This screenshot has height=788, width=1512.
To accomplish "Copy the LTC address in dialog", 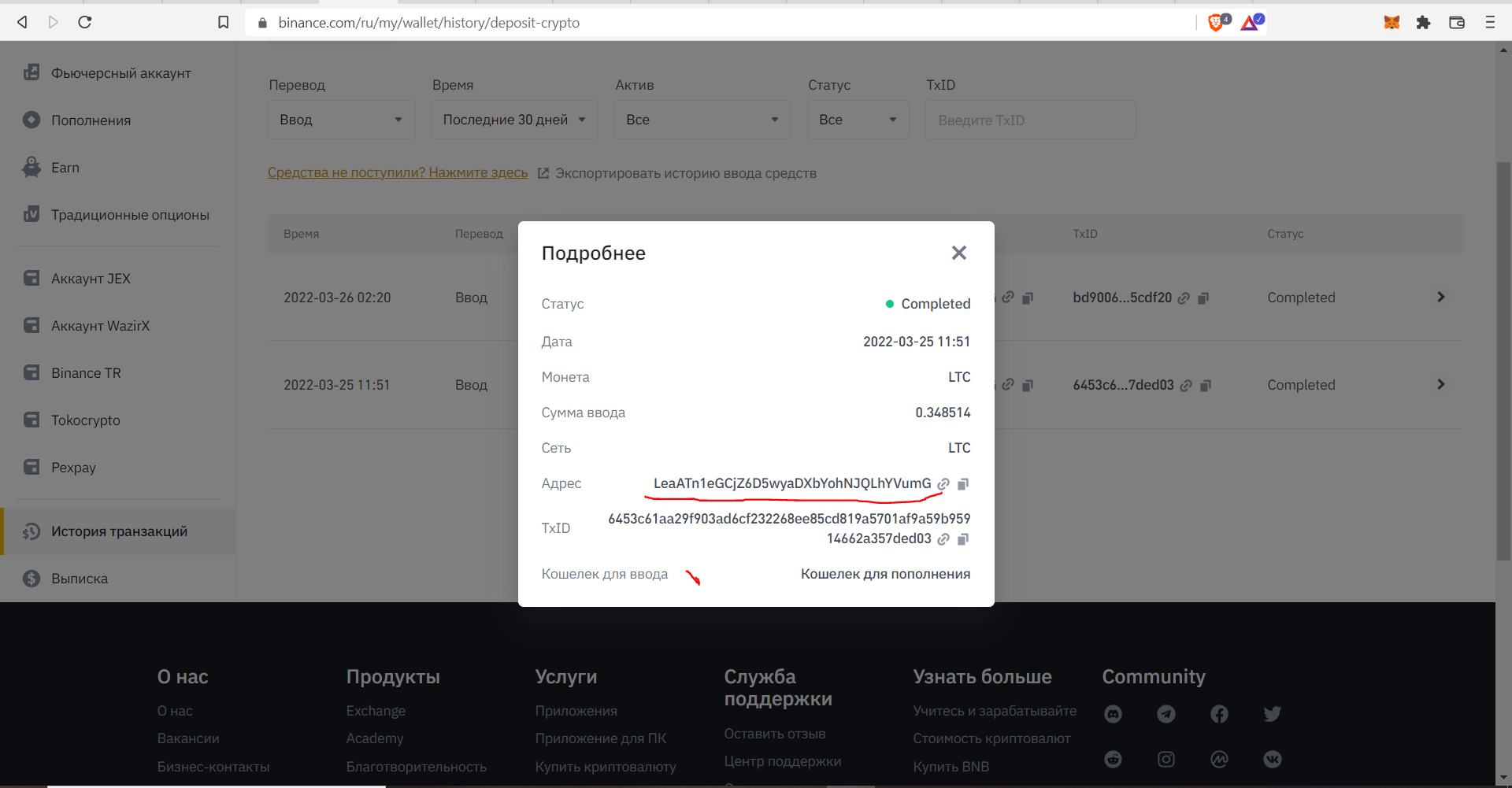I will (962, 484).
